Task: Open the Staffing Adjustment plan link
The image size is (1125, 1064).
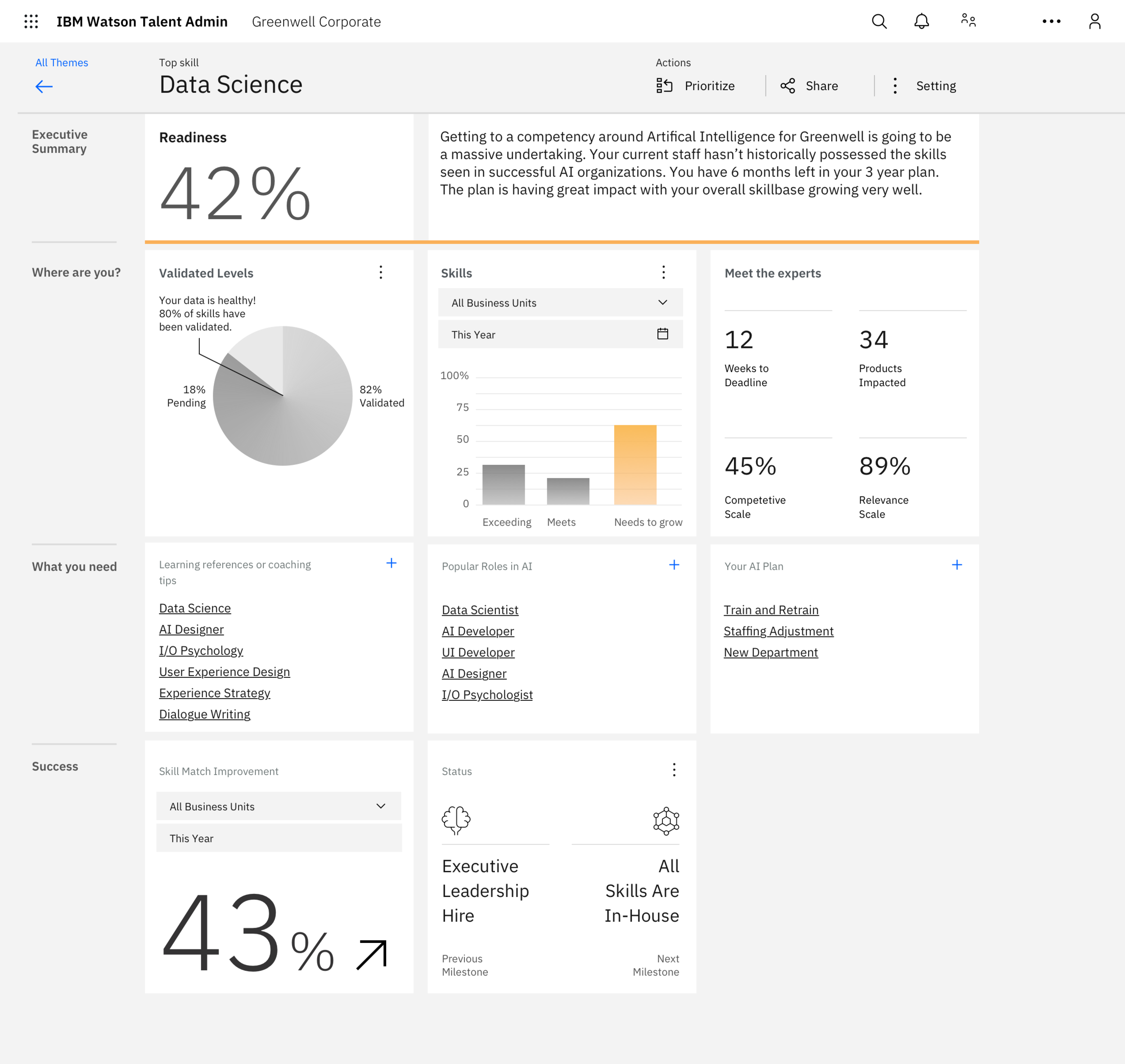Action: 778,631
